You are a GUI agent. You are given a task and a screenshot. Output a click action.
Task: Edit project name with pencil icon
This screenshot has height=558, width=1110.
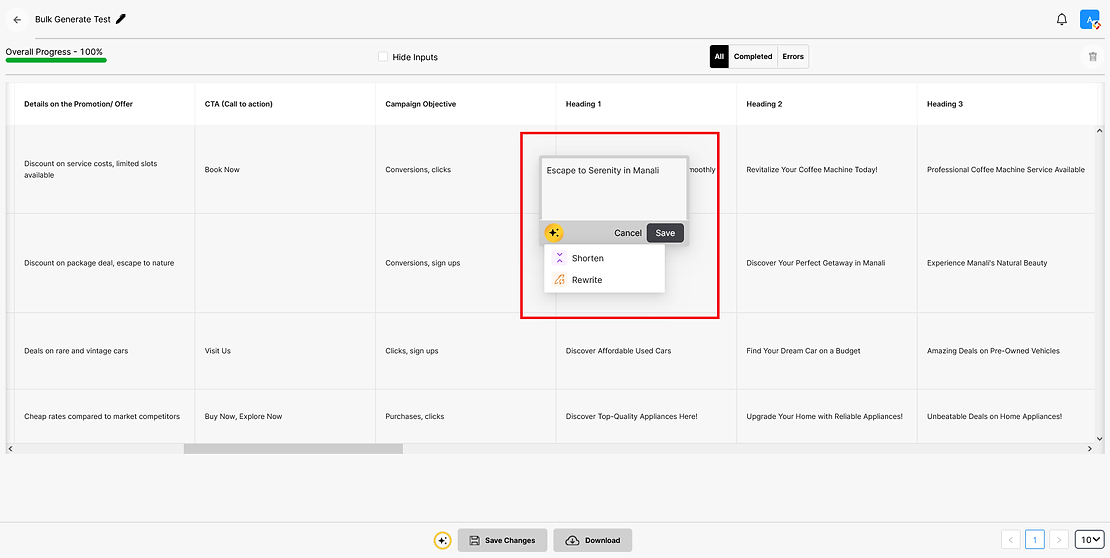(x=121, y=19)
